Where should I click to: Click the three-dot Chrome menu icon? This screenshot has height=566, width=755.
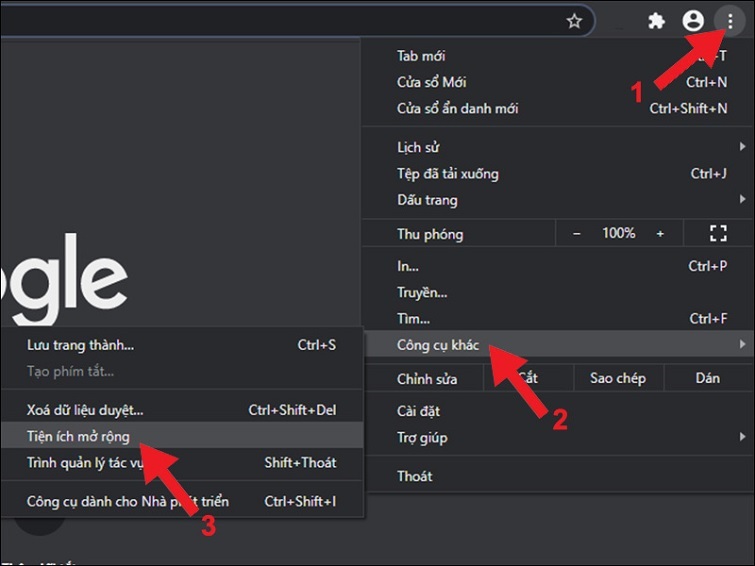click(729, 21)
